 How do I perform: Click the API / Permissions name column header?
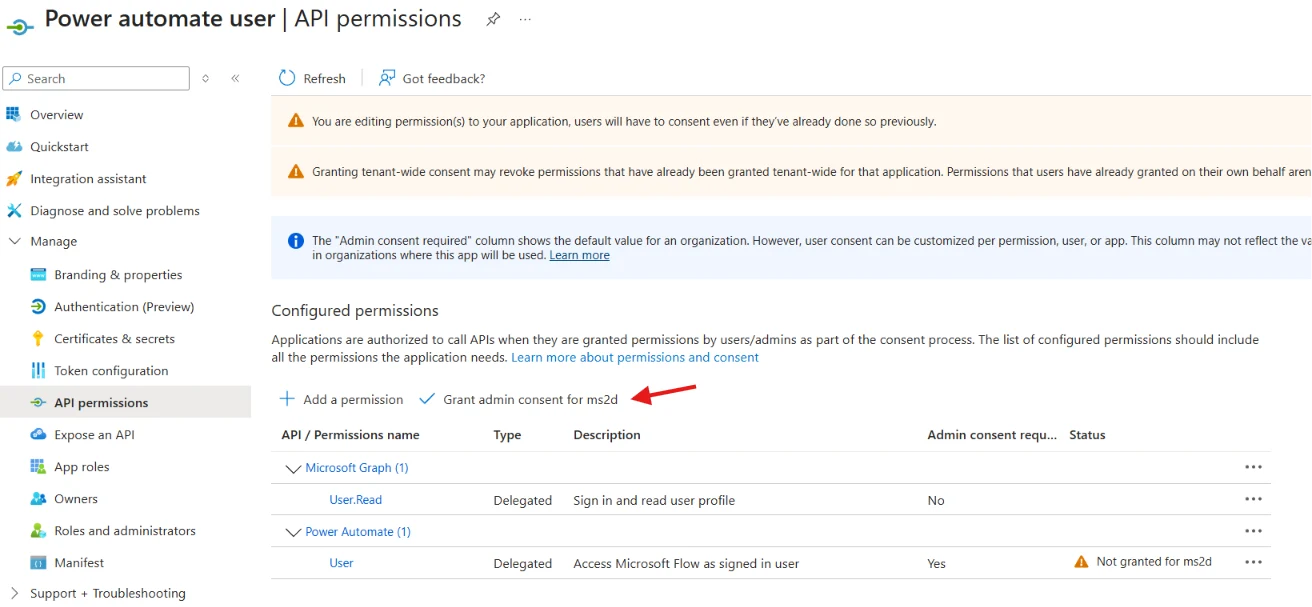(x=350, y=435)
